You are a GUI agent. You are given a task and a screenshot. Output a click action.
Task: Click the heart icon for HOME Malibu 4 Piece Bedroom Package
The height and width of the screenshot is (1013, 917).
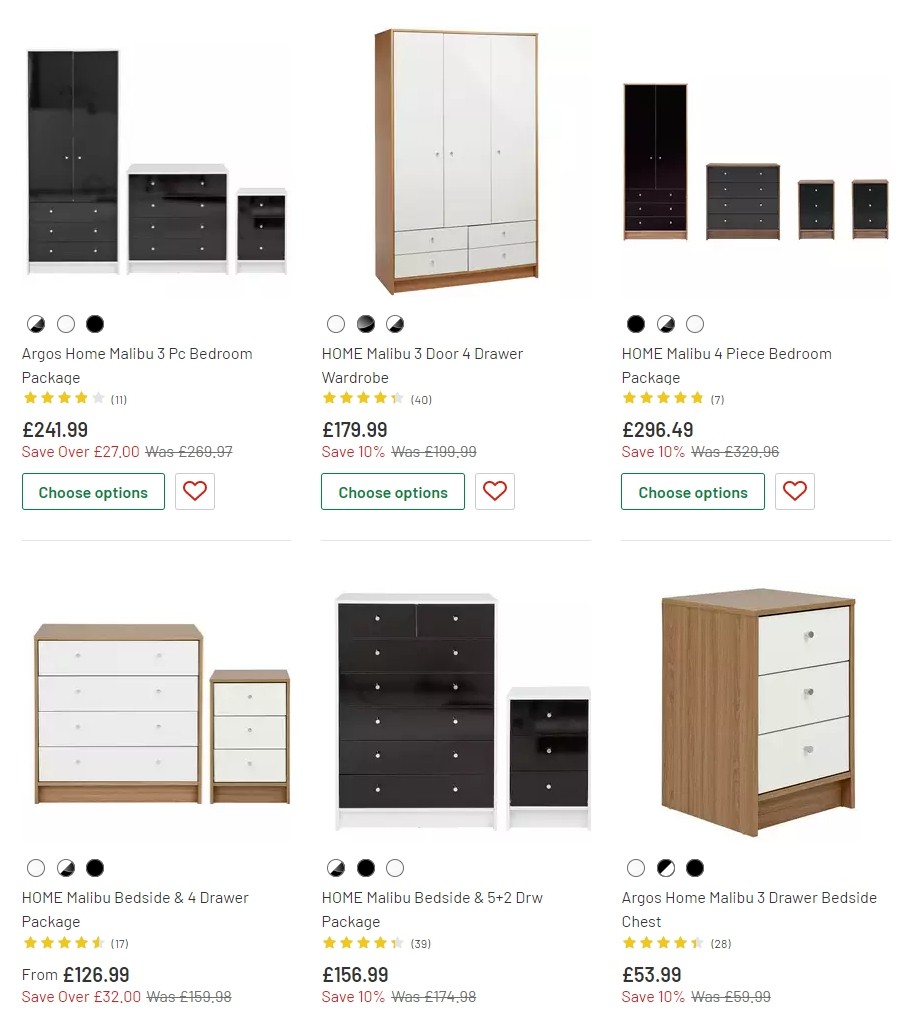[x=795, y=491]
